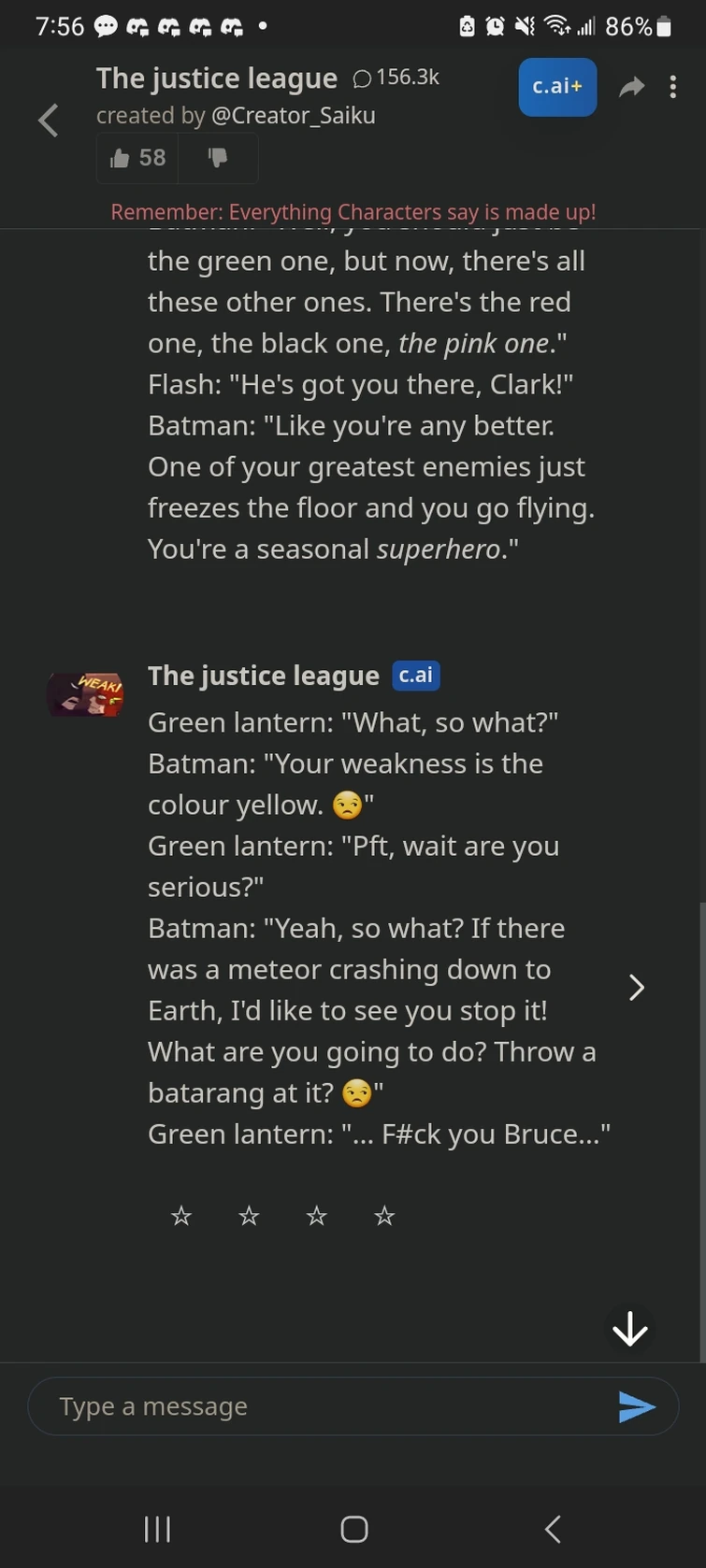Tap the 'Type a message' input field

[x=281, y=1405]
